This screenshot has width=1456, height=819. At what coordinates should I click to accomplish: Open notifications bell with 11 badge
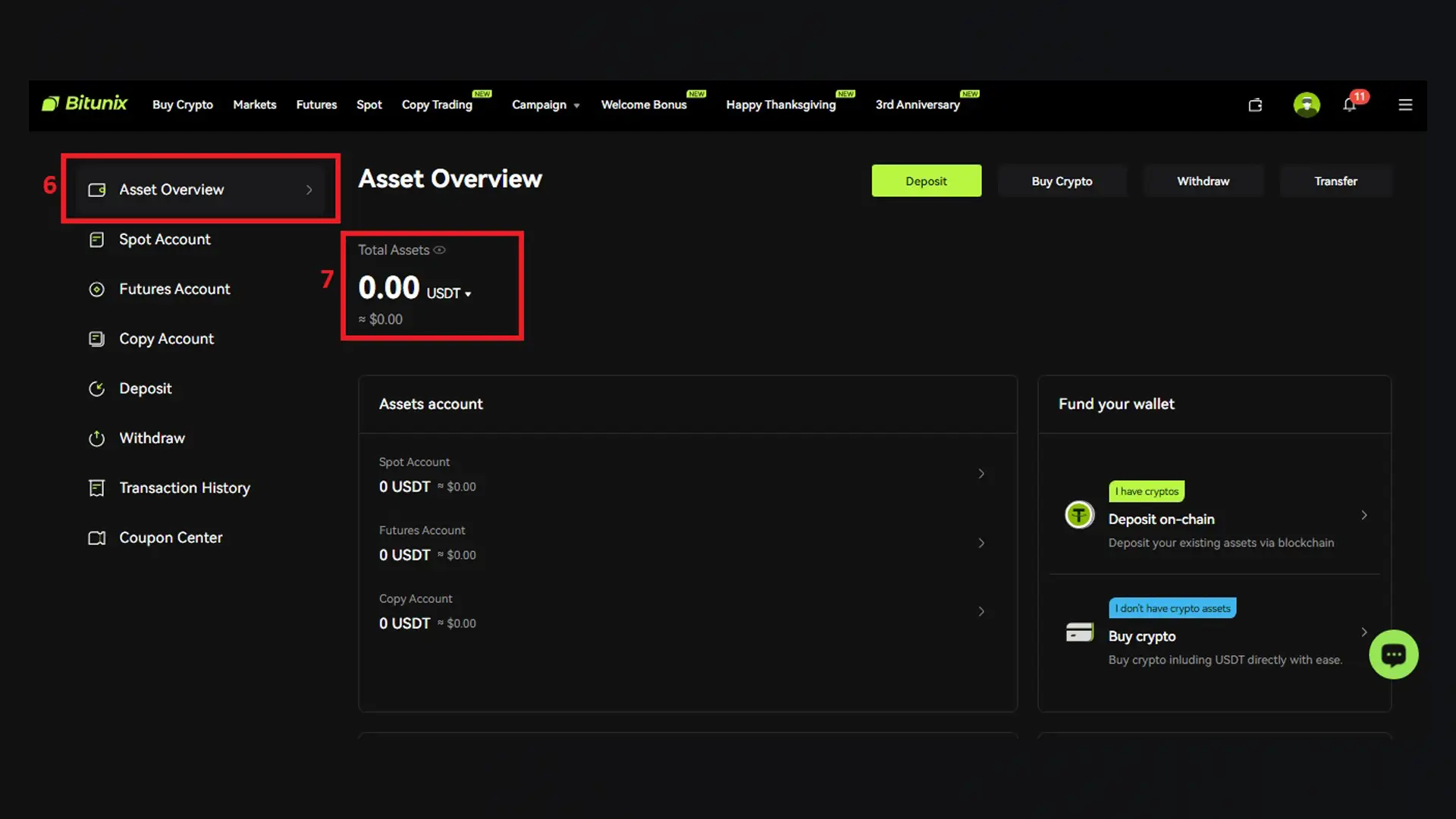(1351, 104)
